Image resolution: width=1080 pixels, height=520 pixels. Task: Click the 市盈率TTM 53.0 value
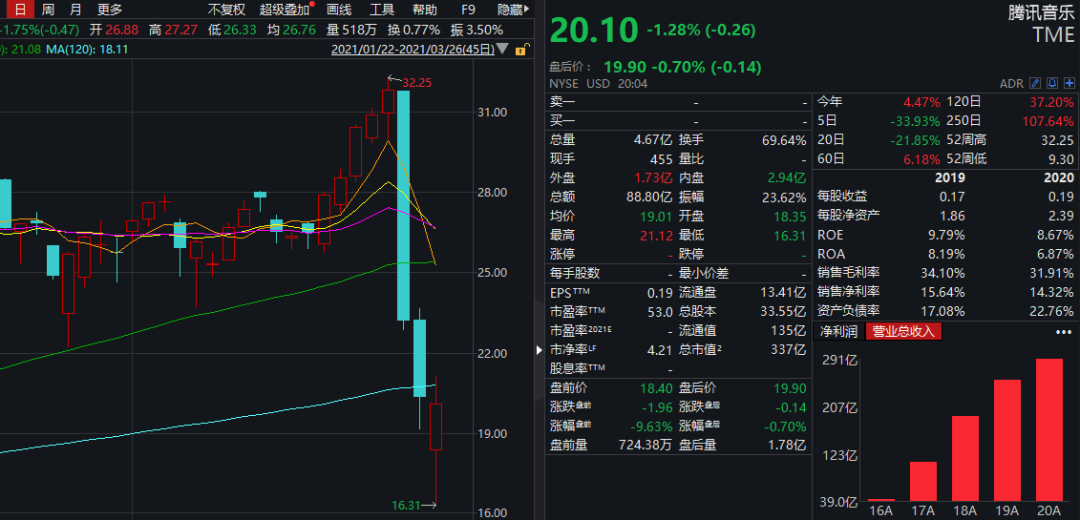click(x=660, y=311)
